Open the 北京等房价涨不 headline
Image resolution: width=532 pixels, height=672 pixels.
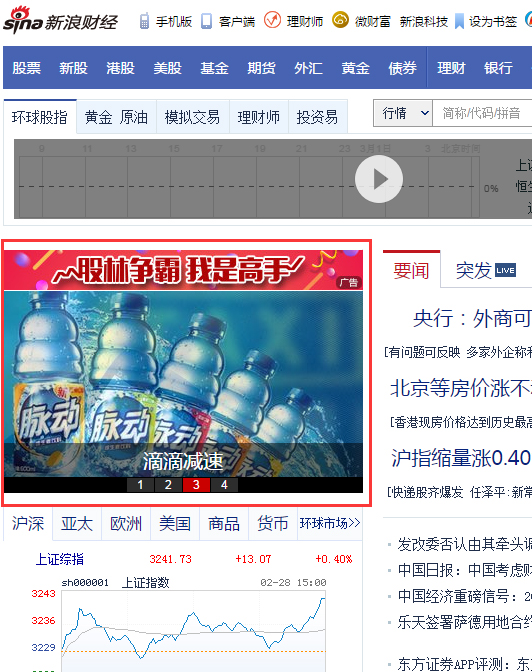pyautogui.click(x=461, y=388)
